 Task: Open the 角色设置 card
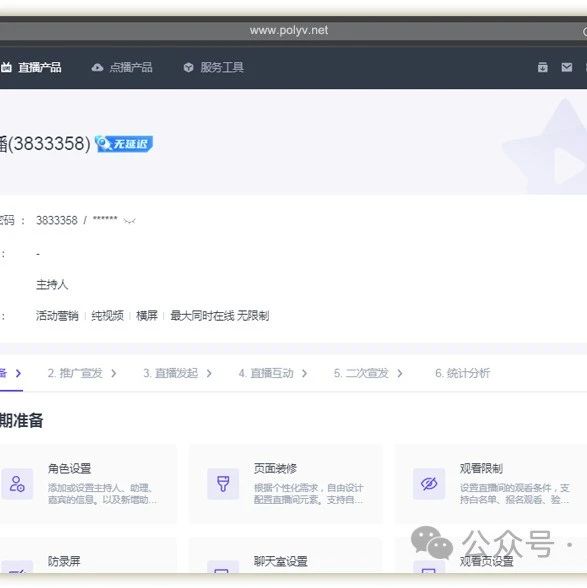[88, 483]
